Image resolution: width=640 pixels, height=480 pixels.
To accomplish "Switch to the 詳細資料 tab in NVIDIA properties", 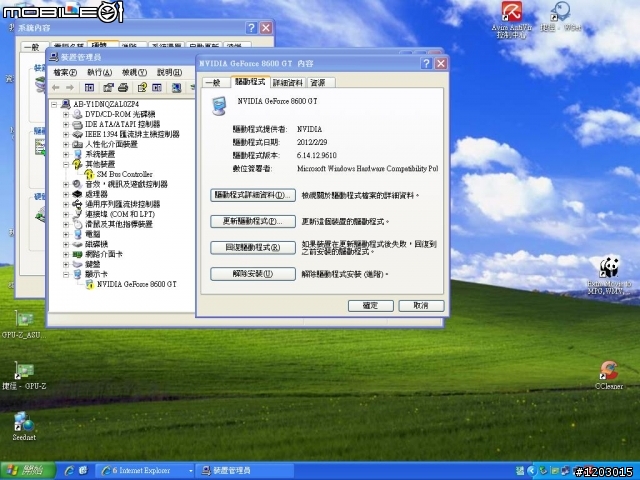I will [288, 83].
